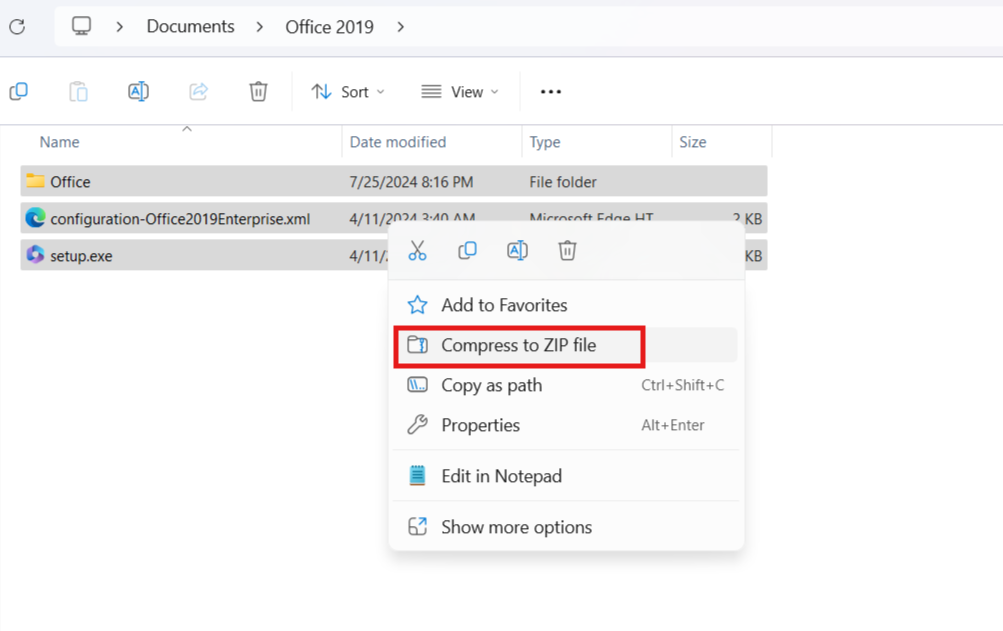The width and height of the screenshot is (1003, 631).
Task: Click the Copy icon in the context menu
Action: [467, 251]
